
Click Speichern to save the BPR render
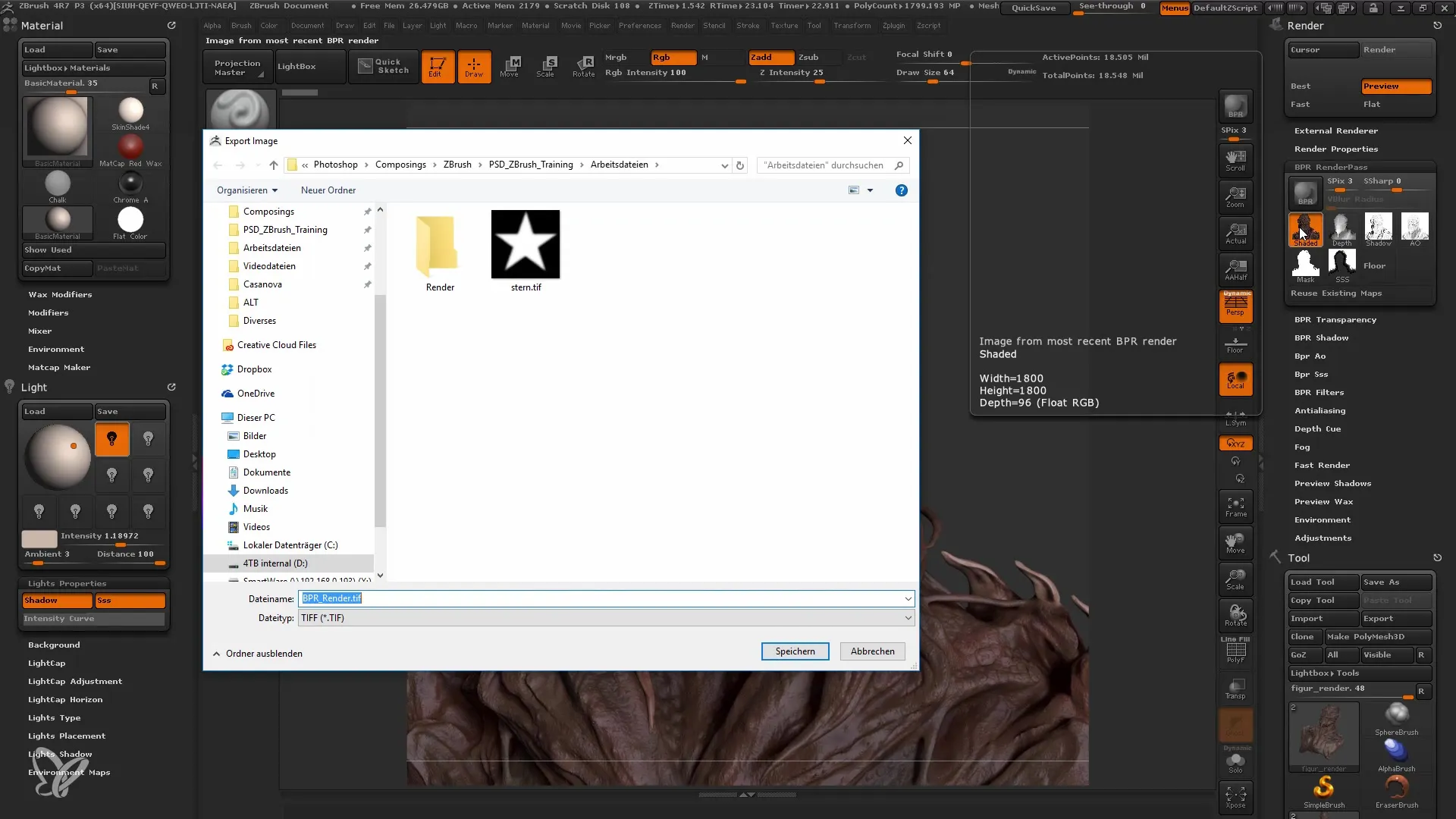pyautogui.click(x=795, y=651)
